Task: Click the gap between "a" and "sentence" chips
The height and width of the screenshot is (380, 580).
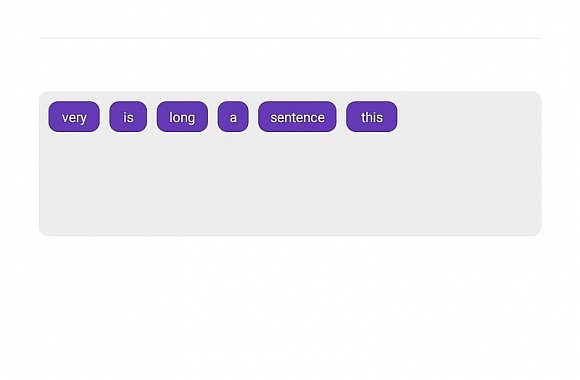Action: click(x=253, y=117)
